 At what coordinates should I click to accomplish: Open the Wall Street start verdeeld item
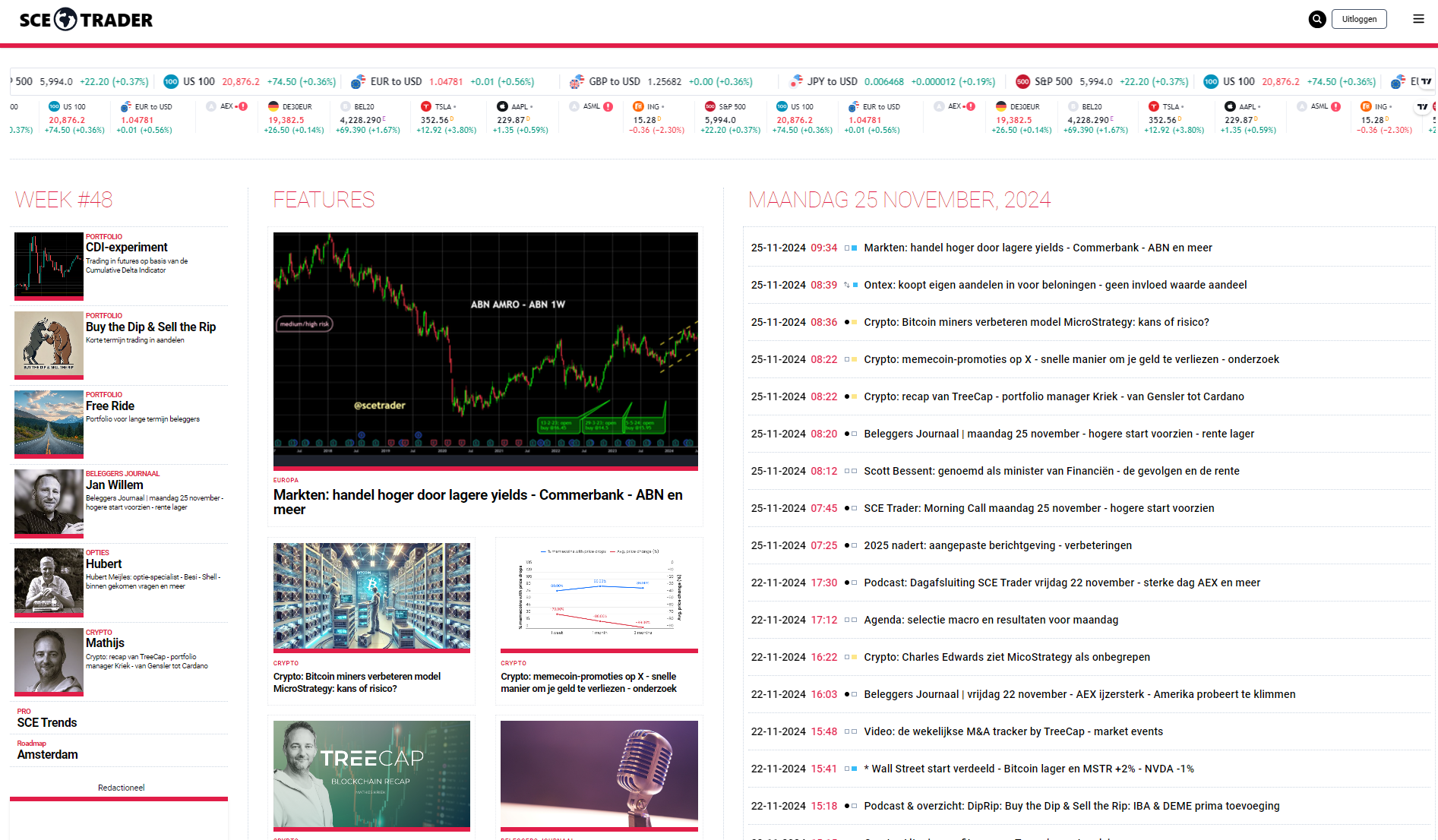[1029, 769]
